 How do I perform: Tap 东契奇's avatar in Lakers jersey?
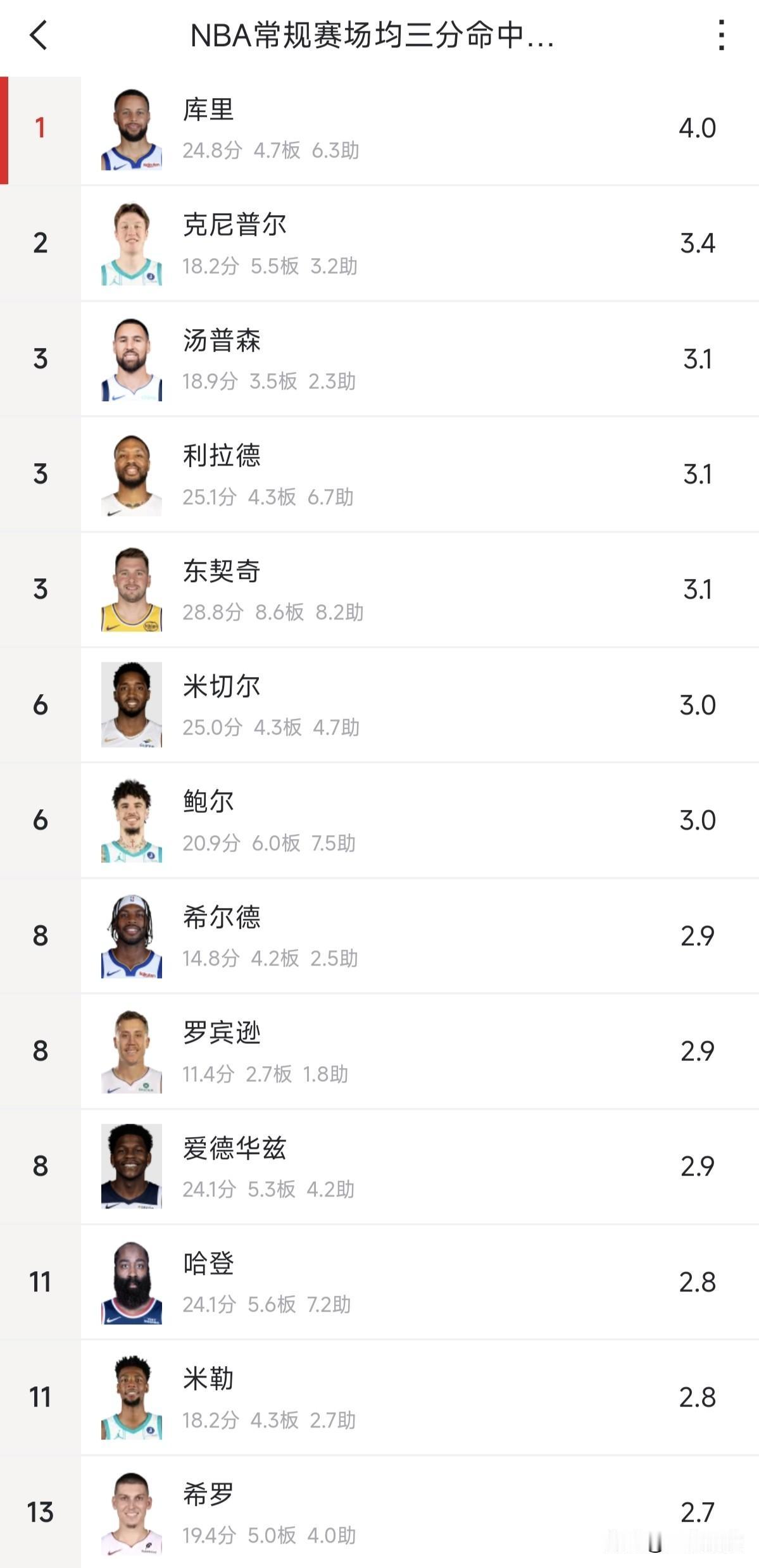tap(132, 590)
